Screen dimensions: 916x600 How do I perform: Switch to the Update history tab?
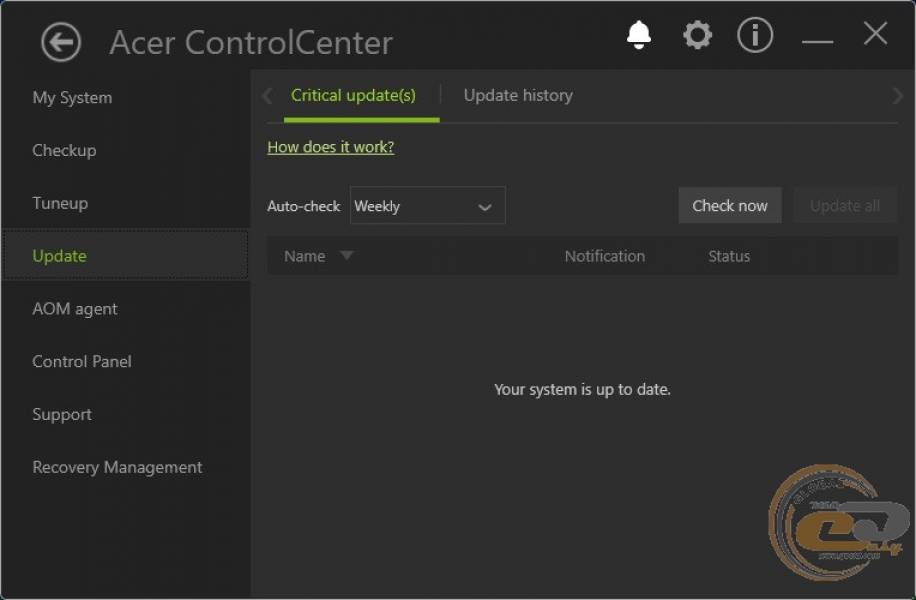(518, 95)
